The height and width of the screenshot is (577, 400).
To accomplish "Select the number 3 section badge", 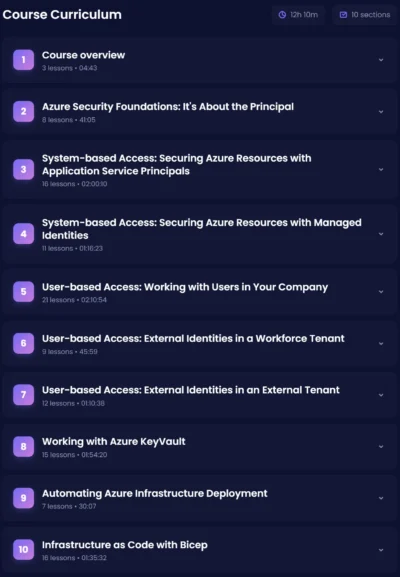I will 24,169.
